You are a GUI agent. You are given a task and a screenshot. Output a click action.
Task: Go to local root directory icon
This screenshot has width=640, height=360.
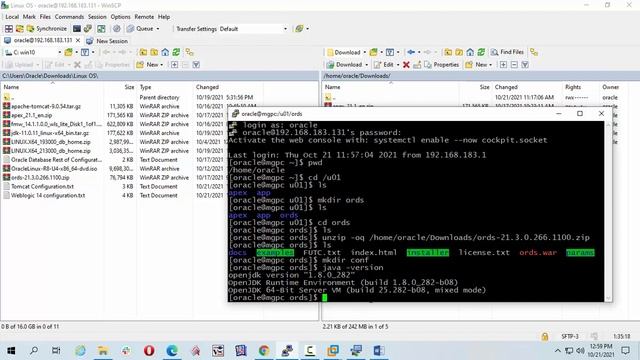click(154, 52)
